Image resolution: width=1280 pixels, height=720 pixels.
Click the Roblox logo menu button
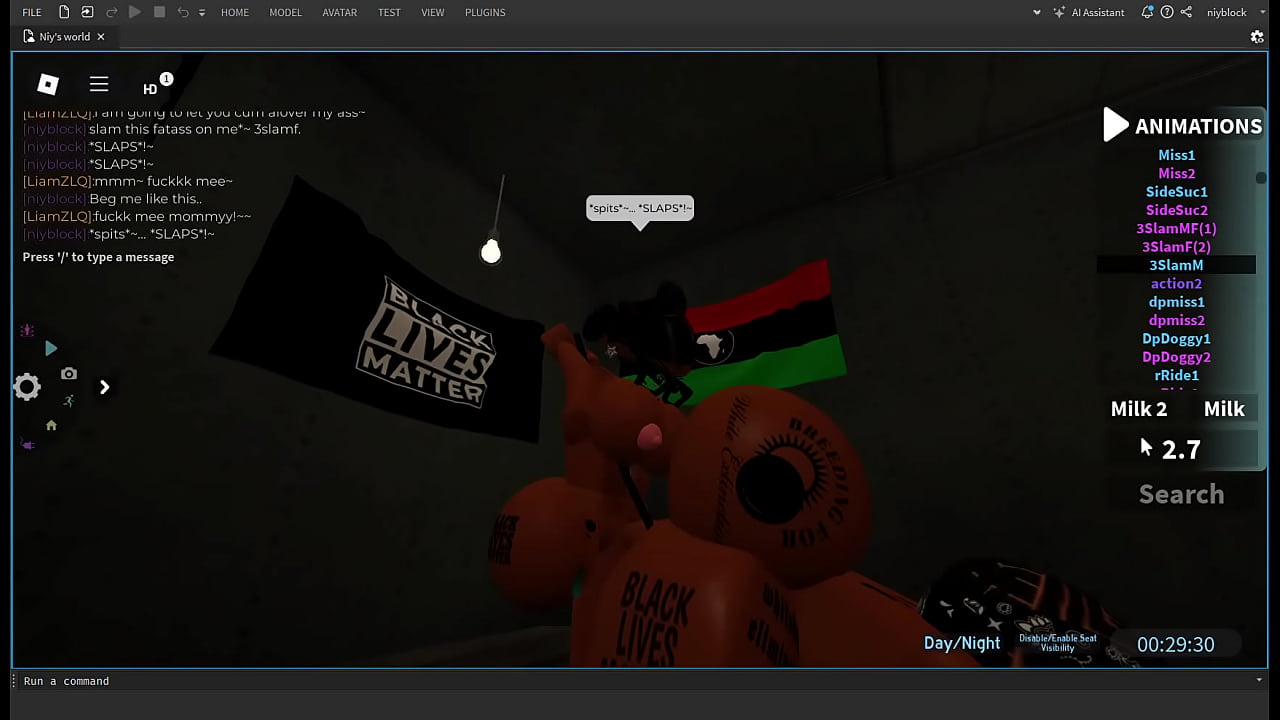(48, 84)
